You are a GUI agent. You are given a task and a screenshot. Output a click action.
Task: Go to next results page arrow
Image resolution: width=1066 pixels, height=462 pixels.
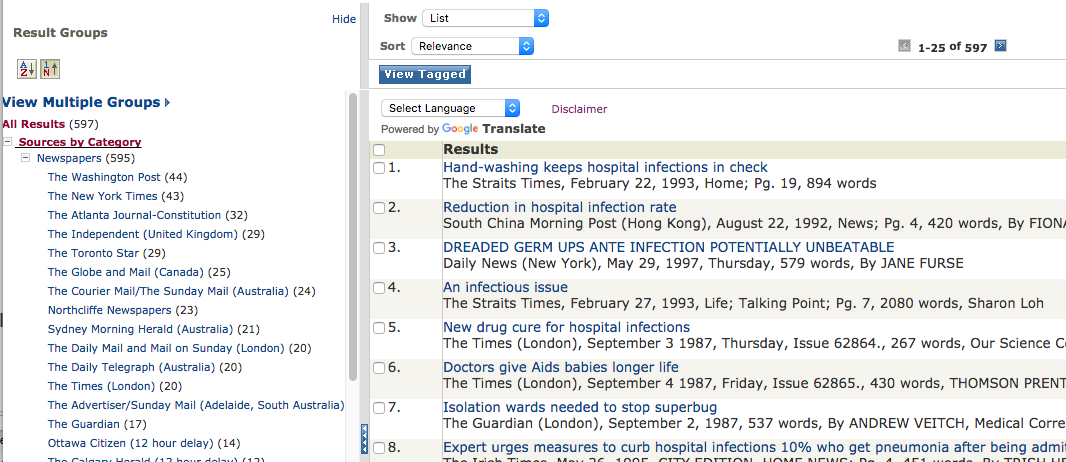click(x=1000, y=46)
